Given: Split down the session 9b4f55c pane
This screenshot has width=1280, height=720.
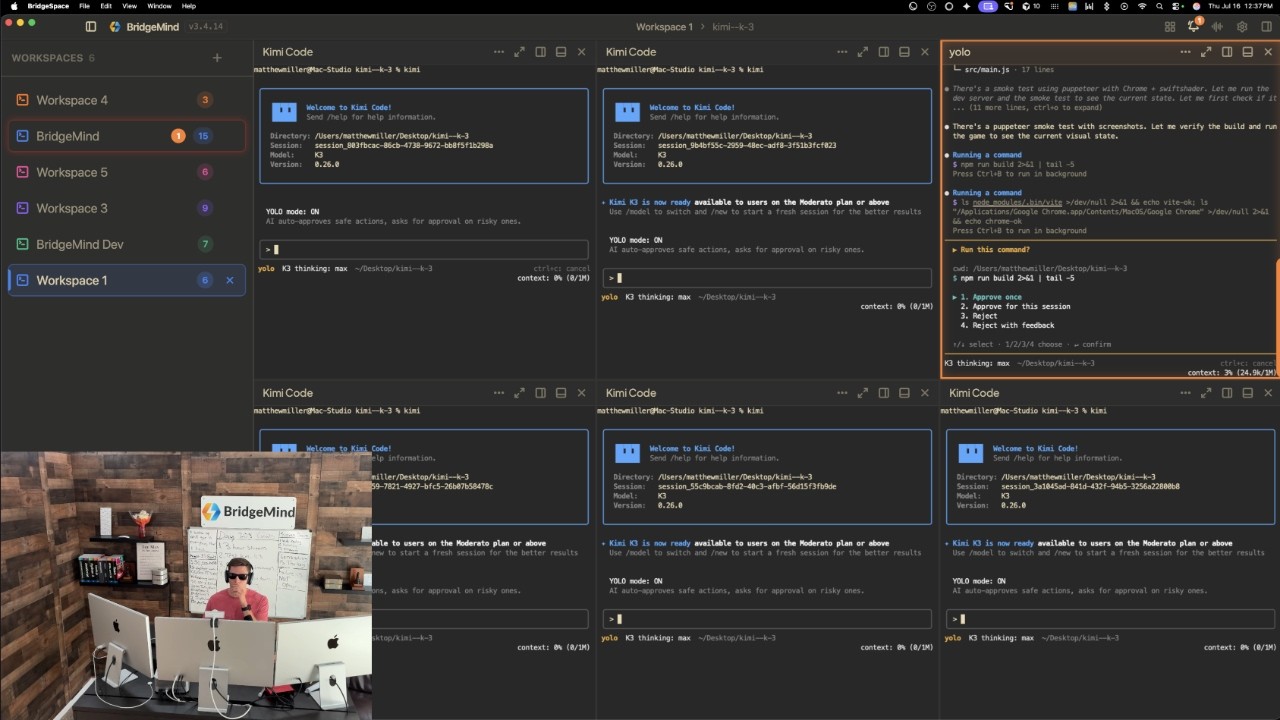Looking at the screenshot, I should coord(904,52).
